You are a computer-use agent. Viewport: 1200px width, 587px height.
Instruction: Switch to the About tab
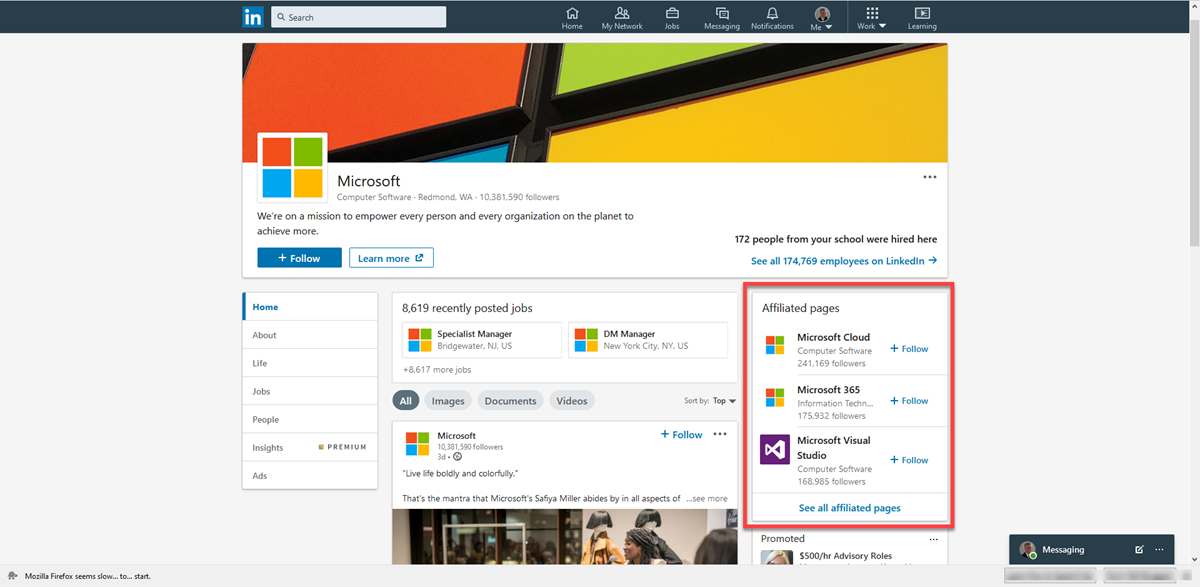263,335
